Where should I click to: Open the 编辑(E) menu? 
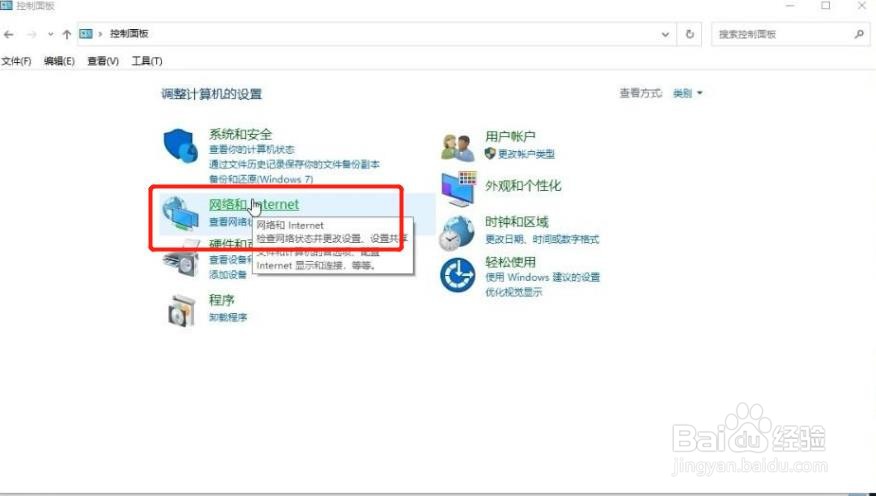59,61
